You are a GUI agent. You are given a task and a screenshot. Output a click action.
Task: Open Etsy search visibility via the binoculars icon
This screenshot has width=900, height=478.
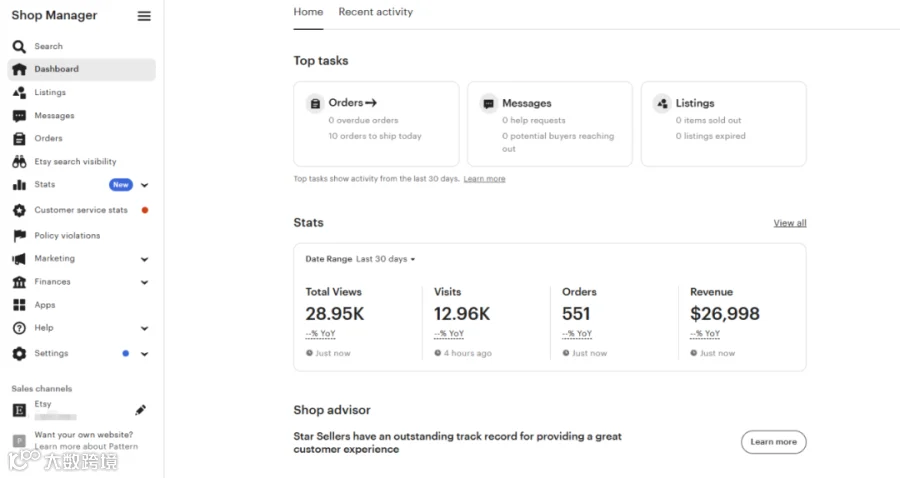[19, 162]
